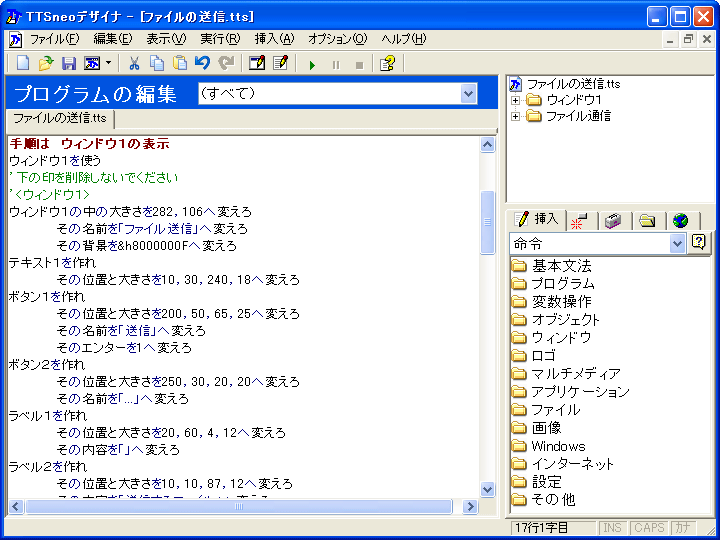Open the その他 folder

[x=543, y=500]
